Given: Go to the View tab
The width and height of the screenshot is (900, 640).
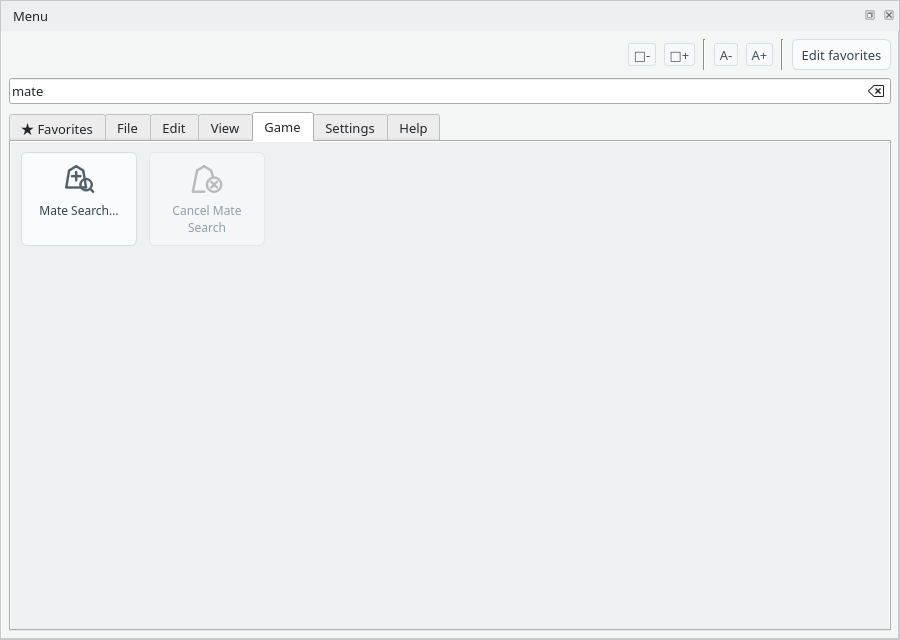Looking at the screenshot, I should pos(225,128).
